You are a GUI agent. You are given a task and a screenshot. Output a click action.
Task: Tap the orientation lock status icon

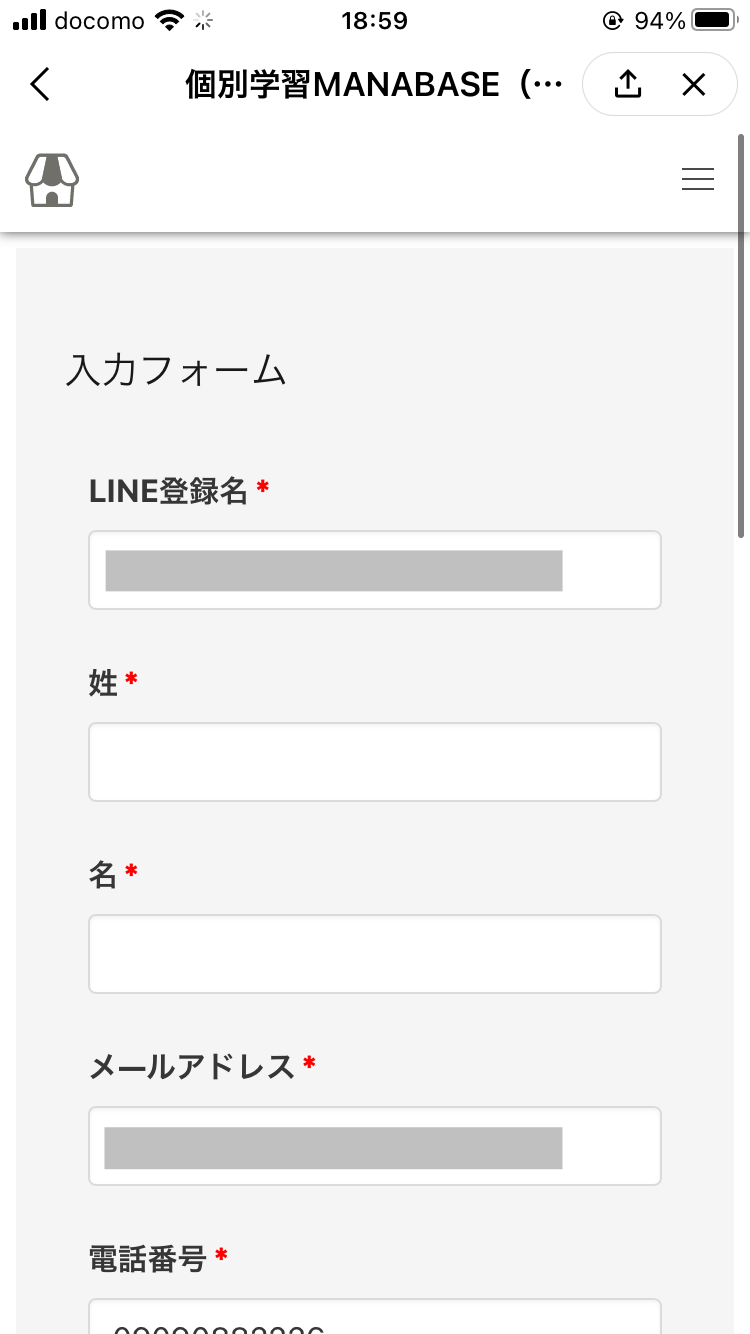613,20
